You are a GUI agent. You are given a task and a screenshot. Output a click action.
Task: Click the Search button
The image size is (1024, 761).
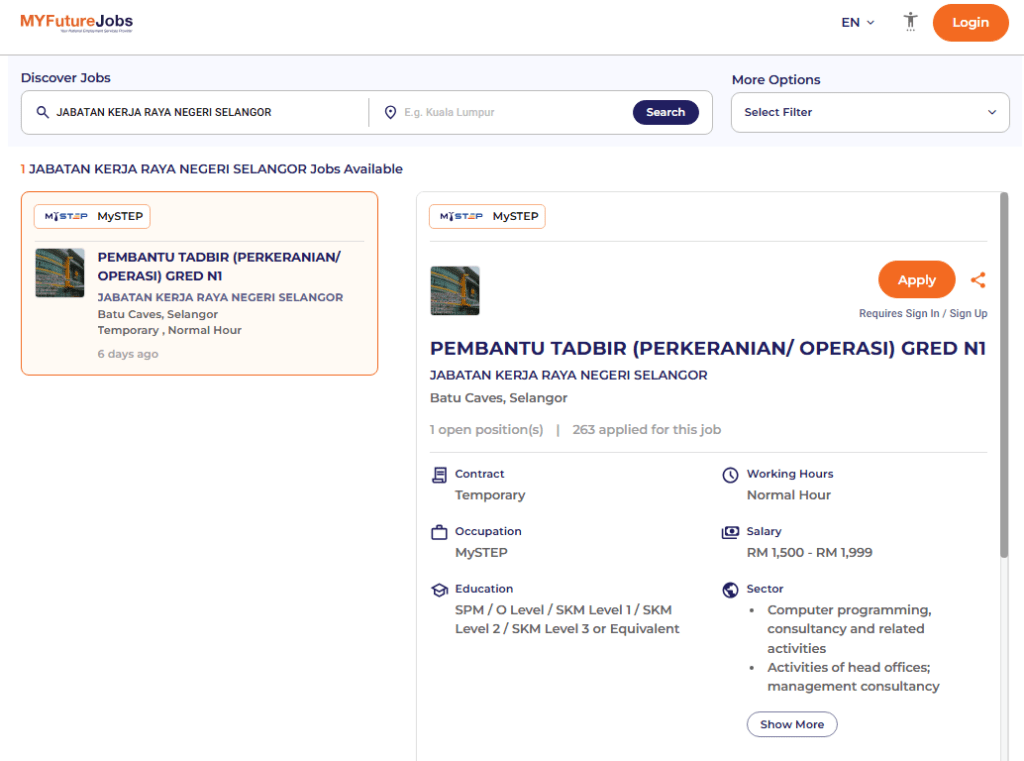pyautogui.click(x=665, y=112)
